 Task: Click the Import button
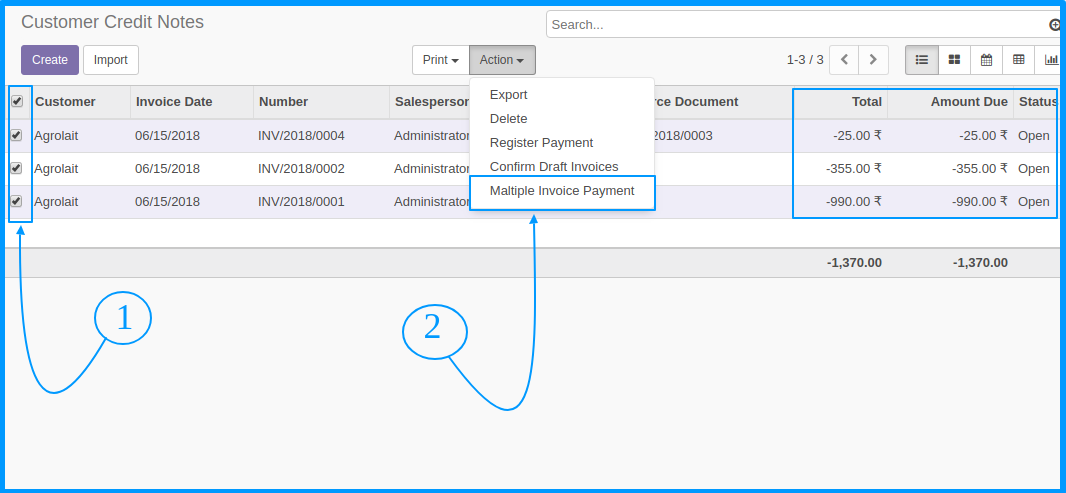click(111, 60)
